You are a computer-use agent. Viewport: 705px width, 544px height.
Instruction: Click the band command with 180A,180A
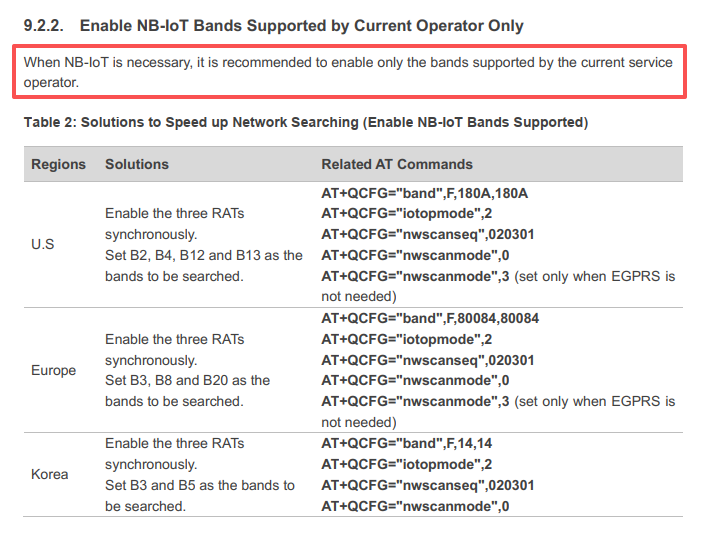coord(424,192)
